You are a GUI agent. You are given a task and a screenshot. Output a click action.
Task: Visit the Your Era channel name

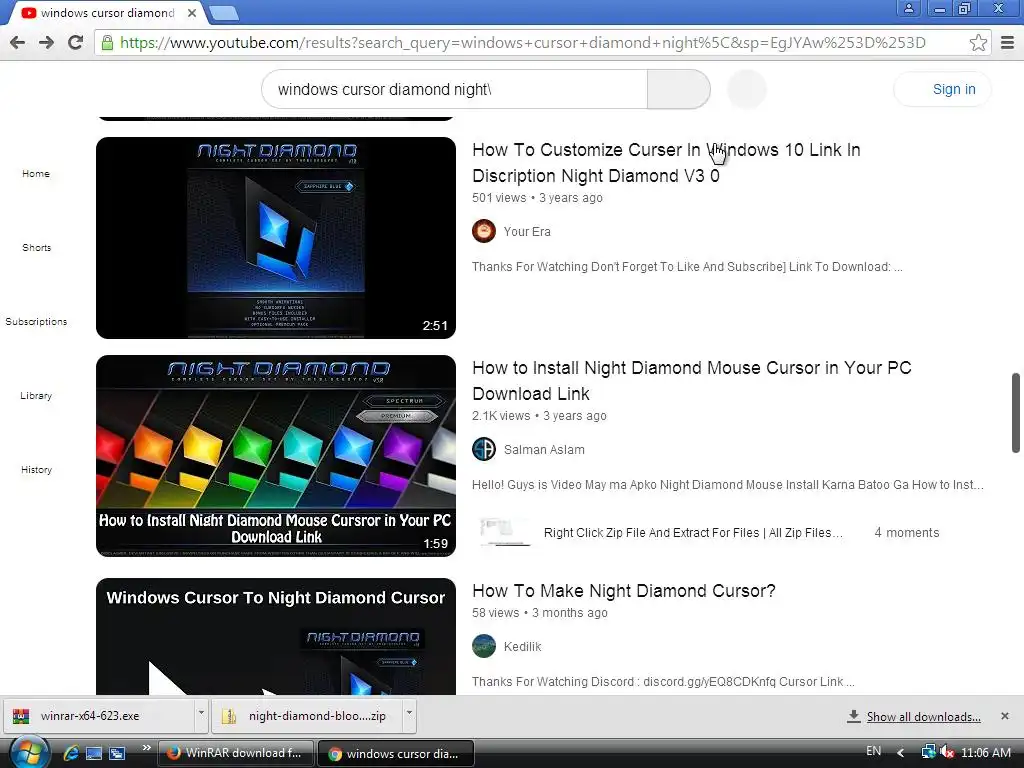pos(527,232)
